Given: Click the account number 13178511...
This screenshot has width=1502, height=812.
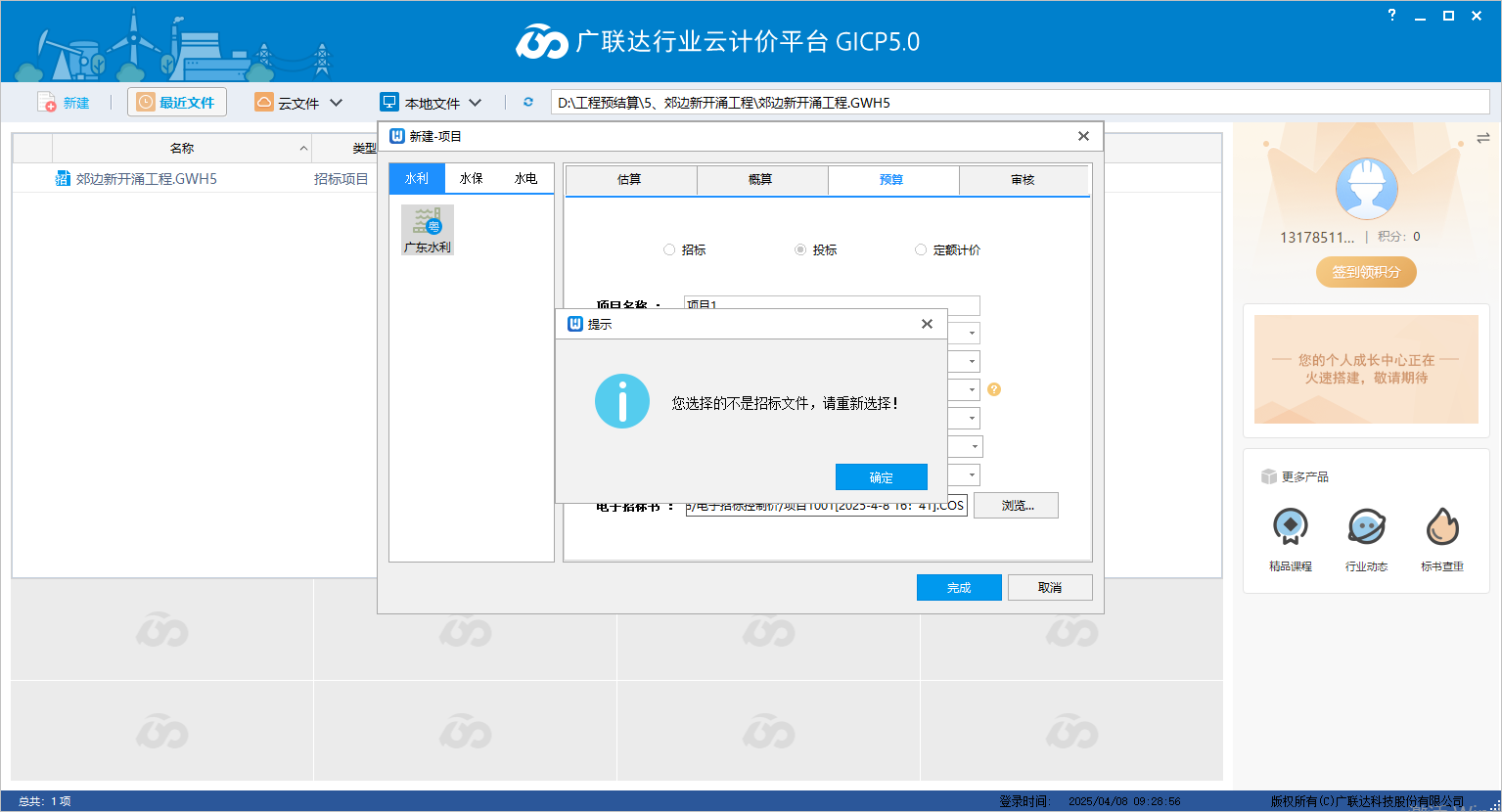Looking at the screenshot, I should 1317,237.
